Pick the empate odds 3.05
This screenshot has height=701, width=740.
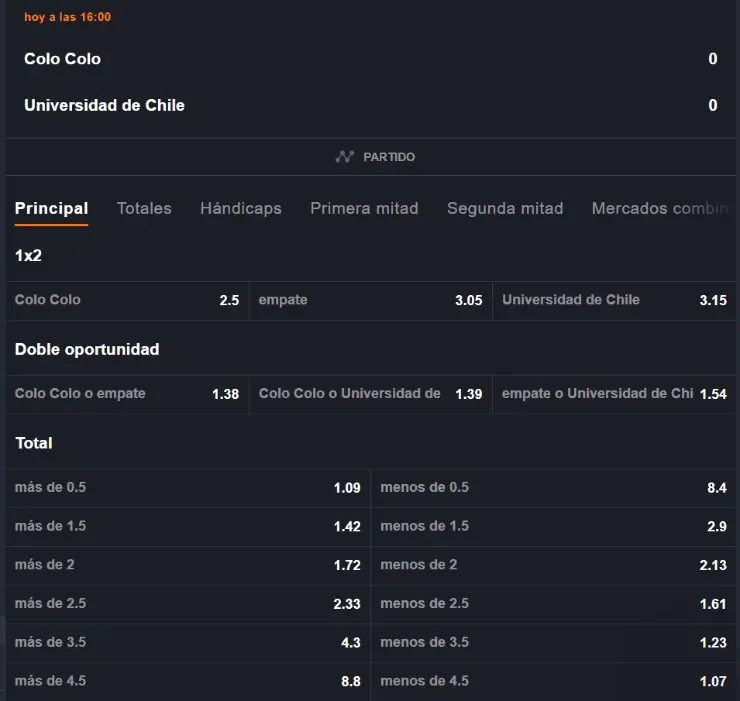click(370, 300)
